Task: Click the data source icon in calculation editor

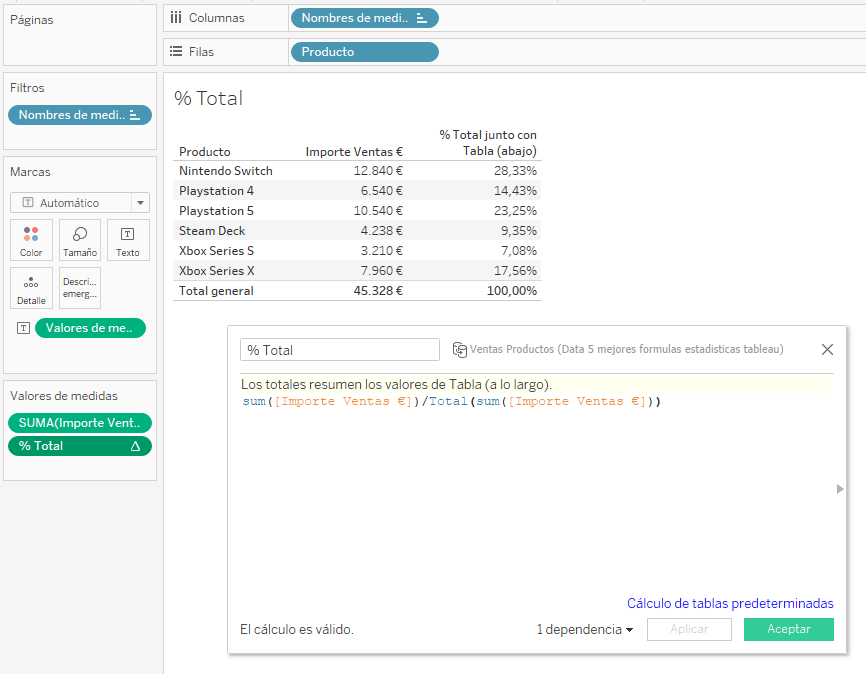Action: (x=460, y=350)
